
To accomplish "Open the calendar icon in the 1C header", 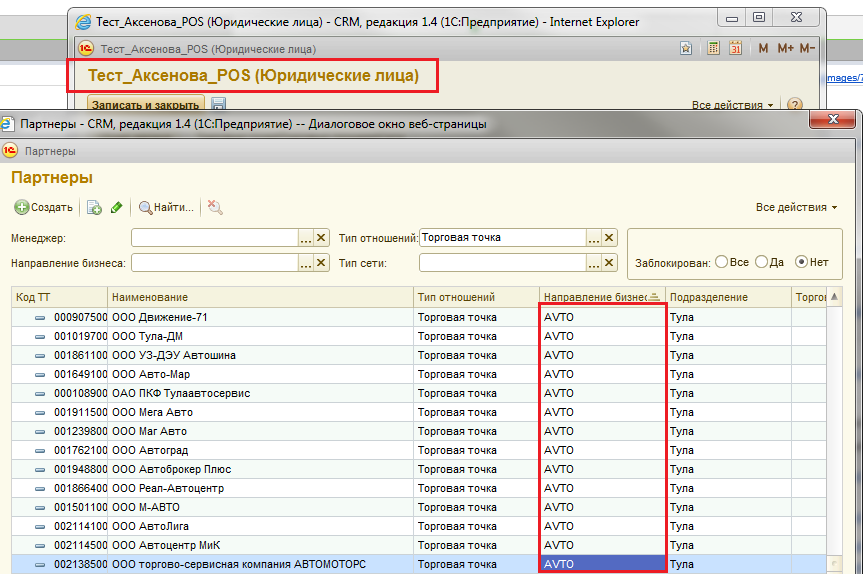I will tap(735, 48).
